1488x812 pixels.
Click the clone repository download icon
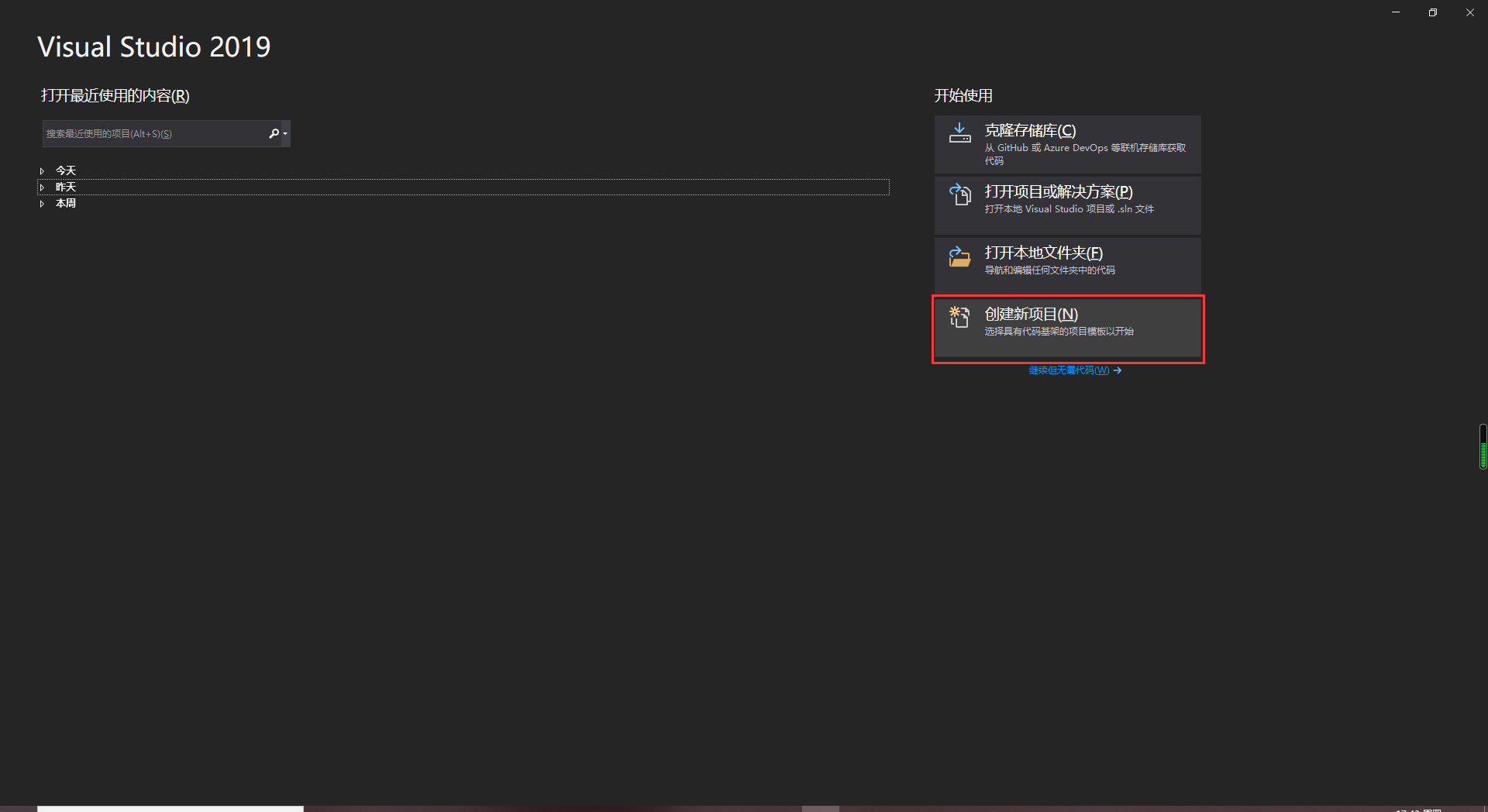point(959,132)
